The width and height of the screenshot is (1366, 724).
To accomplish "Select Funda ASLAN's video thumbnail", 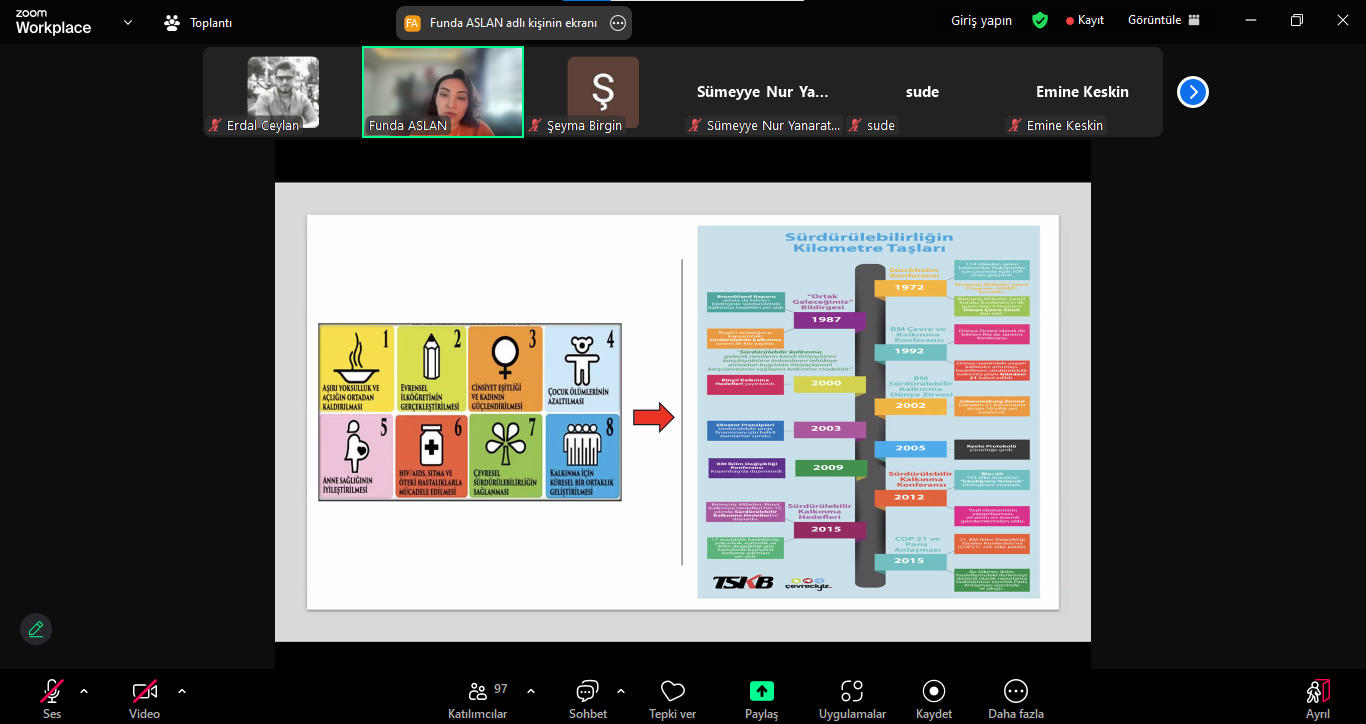I will point(443,91).
